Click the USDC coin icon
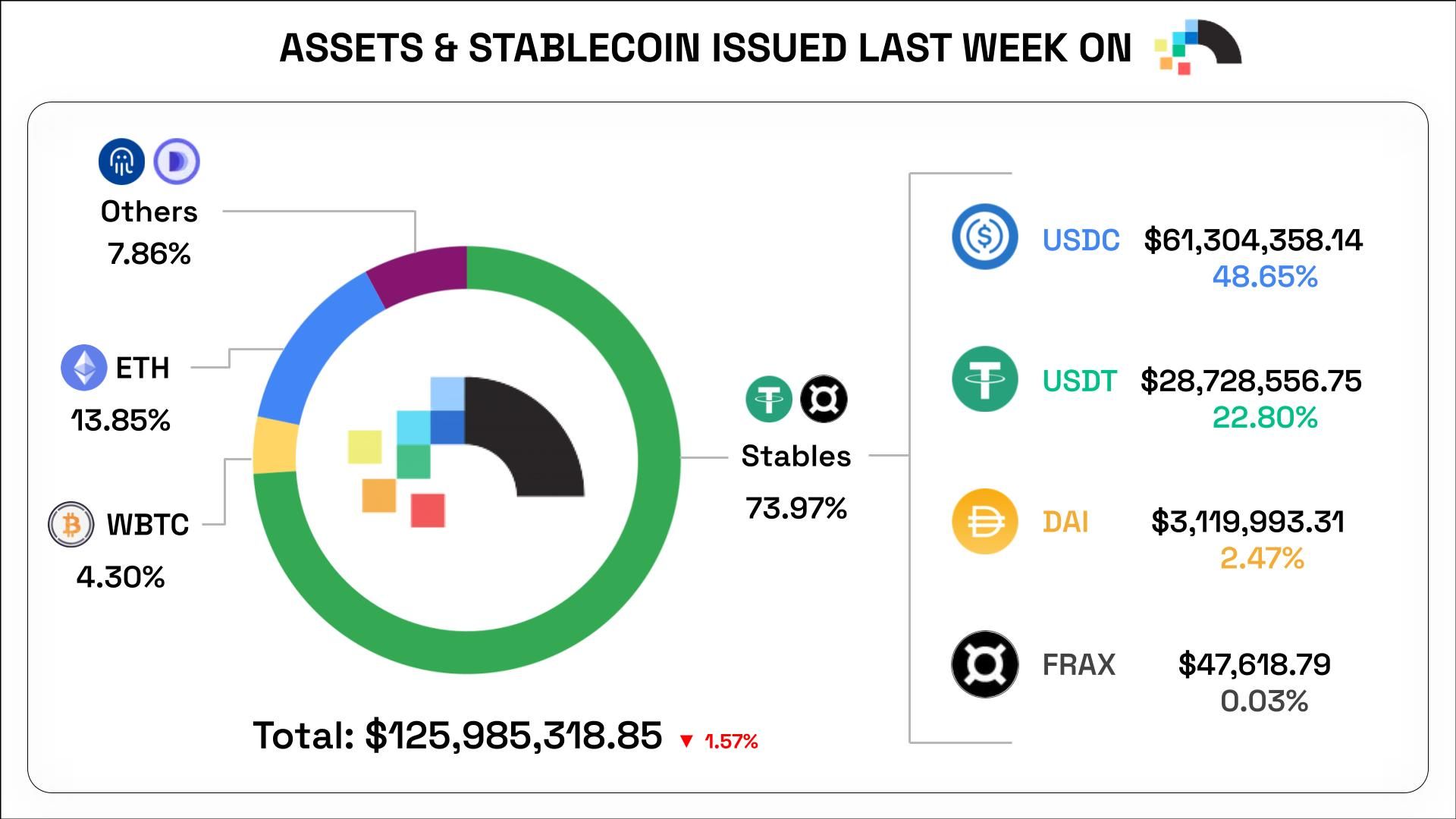The image size is (1456, 819). pos(984,237)
